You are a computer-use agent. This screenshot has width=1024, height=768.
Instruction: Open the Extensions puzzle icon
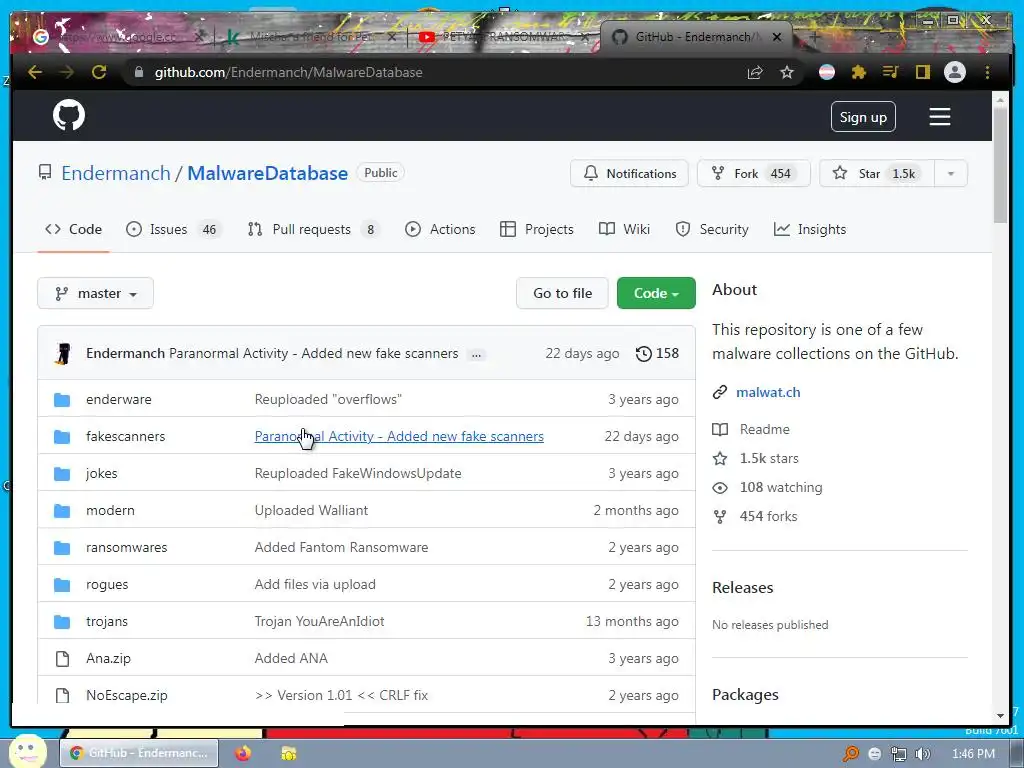click(x=859, y=72)
